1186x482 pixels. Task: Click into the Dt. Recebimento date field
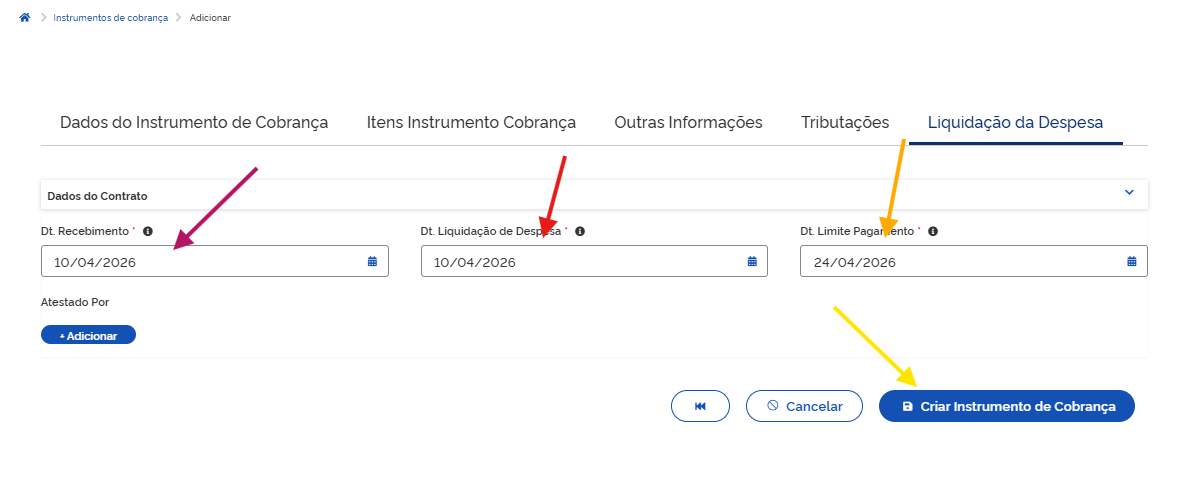coord(200,262)
